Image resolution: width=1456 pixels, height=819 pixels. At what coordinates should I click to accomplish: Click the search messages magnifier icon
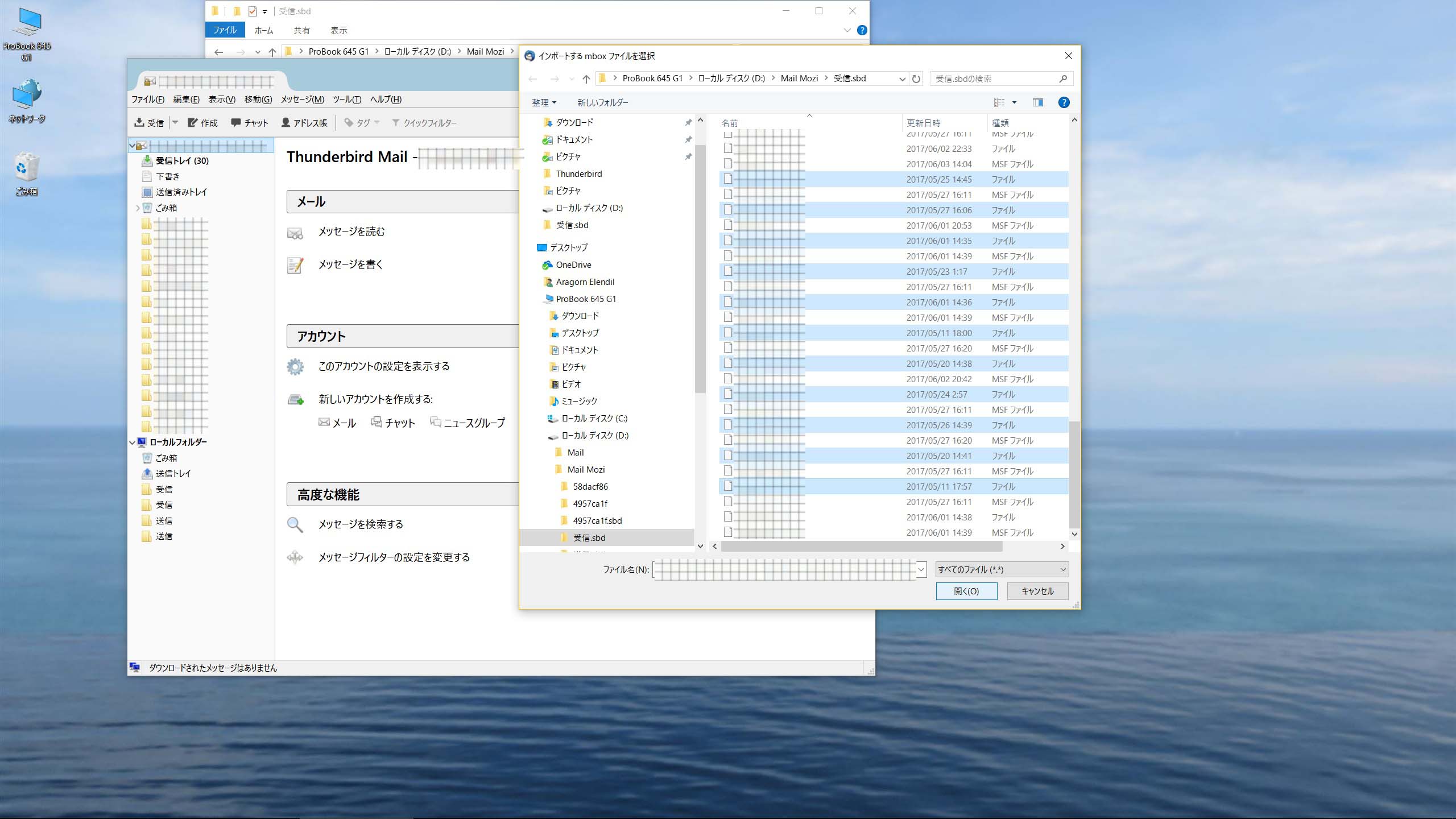coord(295,524)
